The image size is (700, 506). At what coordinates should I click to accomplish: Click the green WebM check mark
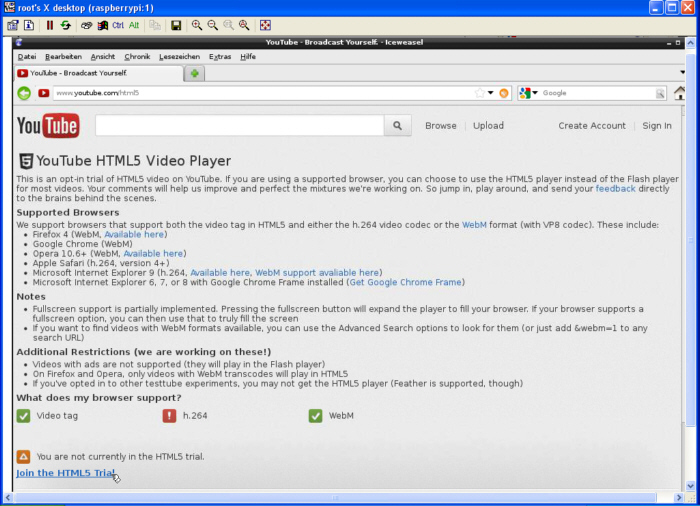[315, 416]
